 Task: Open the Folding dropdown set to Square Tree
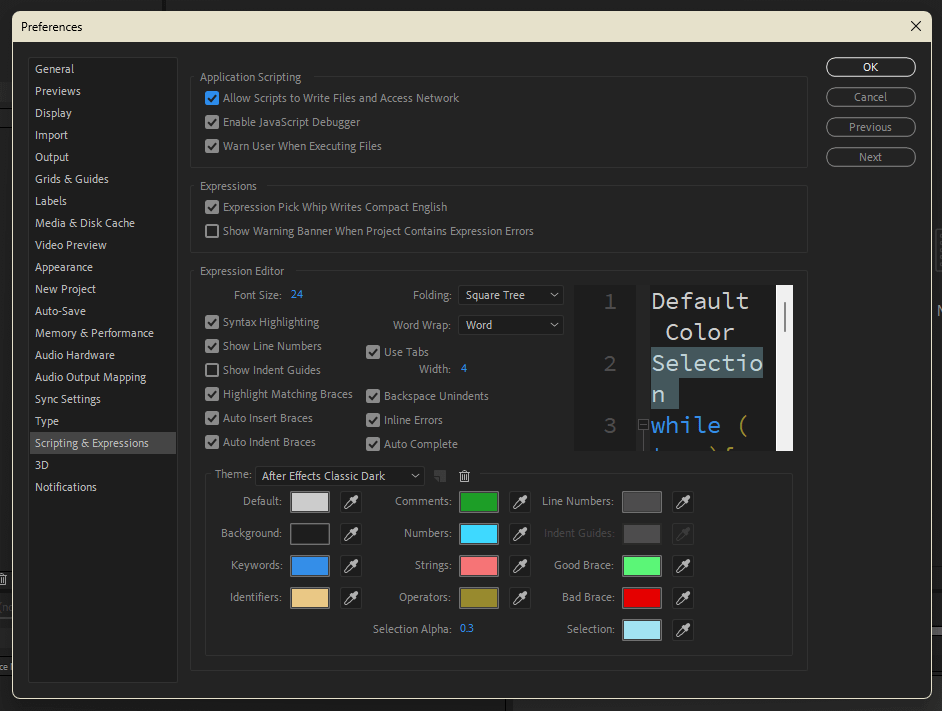point(511,295)
